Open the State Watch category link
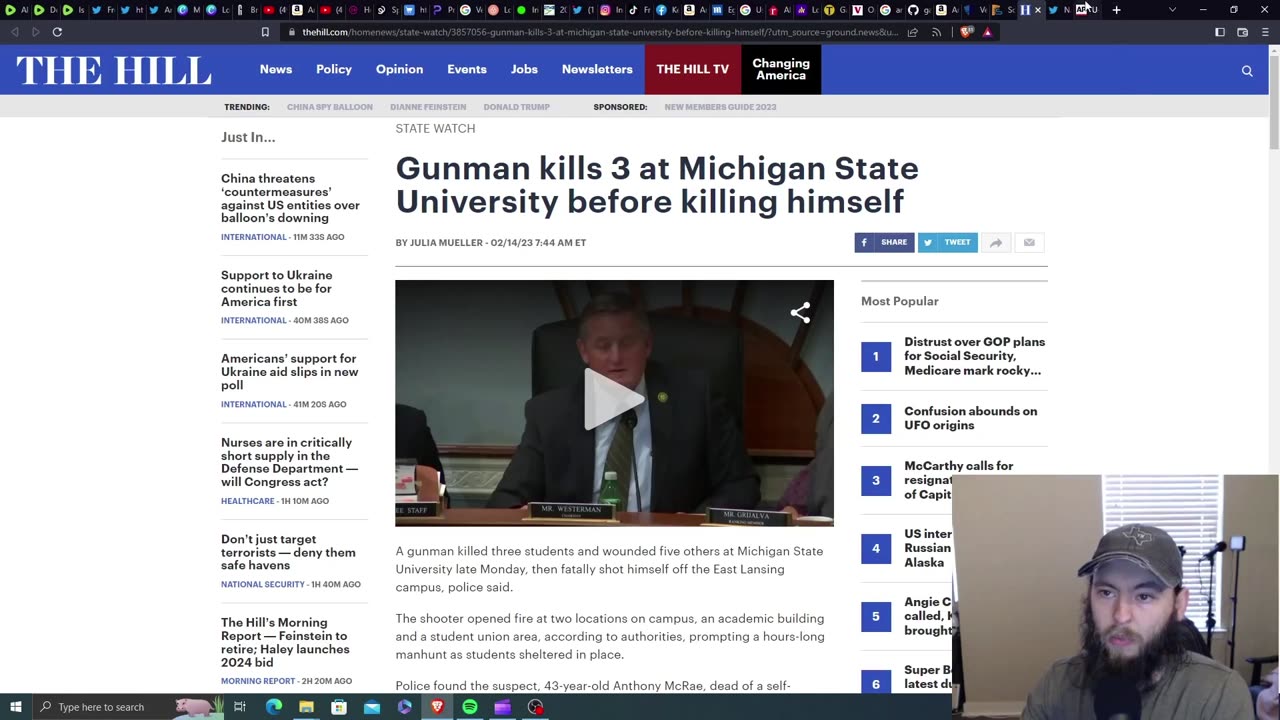 [435, 128]
